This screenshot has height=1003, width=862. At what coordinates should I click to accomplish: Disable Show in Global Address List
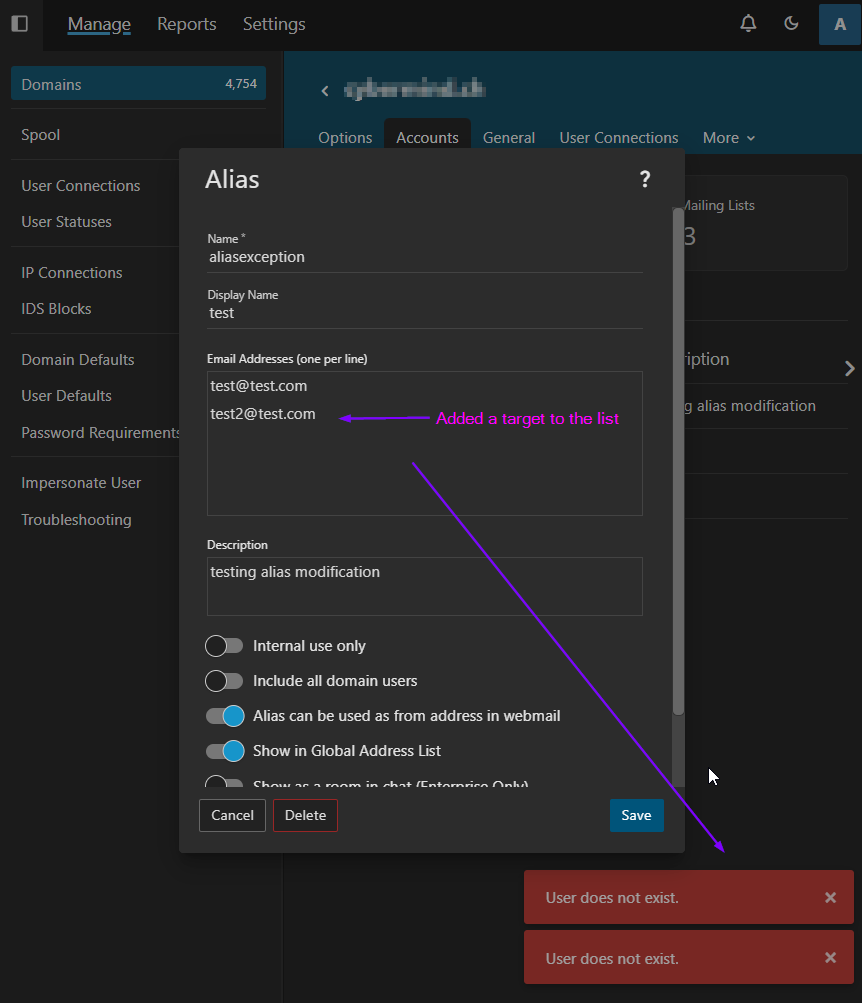pyautogui.click(x=224, y=751)
